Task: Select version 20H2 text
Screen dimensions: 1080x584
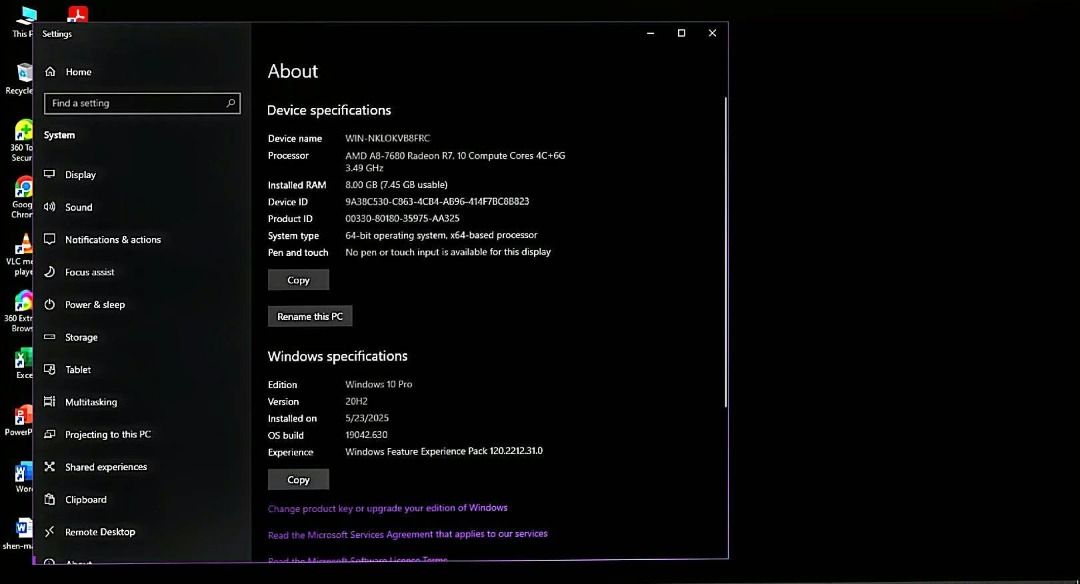Action: (x=356, y=402)
